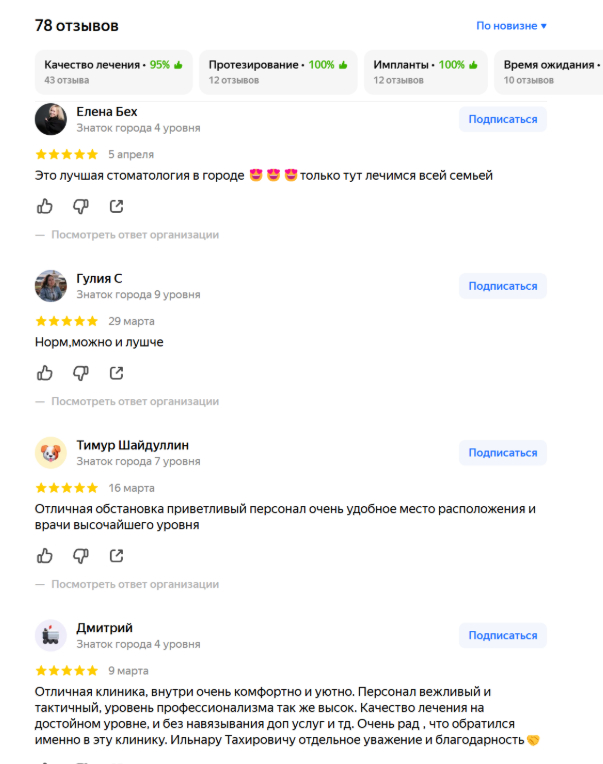
Task: Dislike Гулия С's review
Action: (80, 373)
